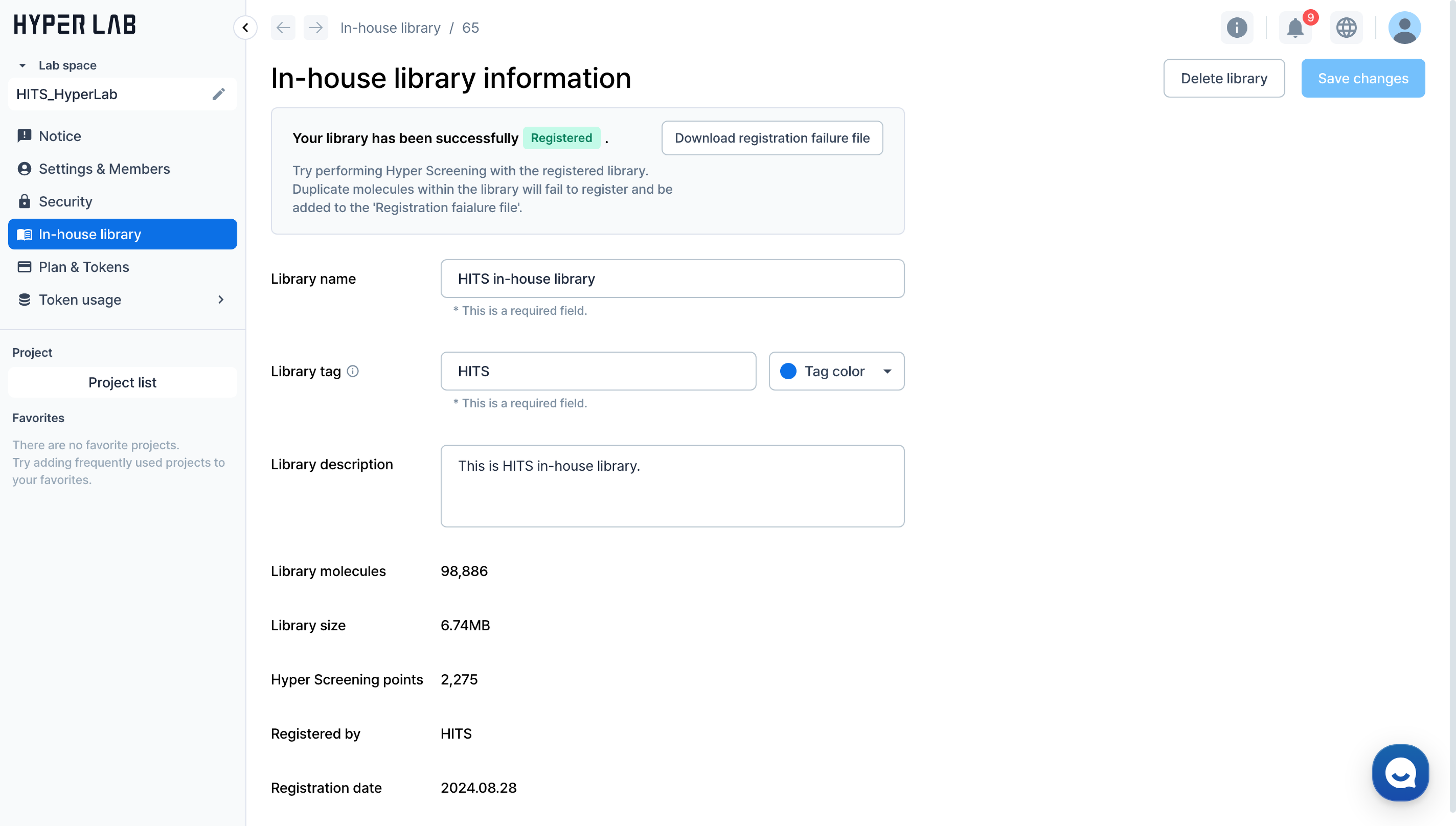Collapse the sidebar with the chevron button
Image resolution: width=1456 pixels, height=826 pixels.
(x=245, y=27)
